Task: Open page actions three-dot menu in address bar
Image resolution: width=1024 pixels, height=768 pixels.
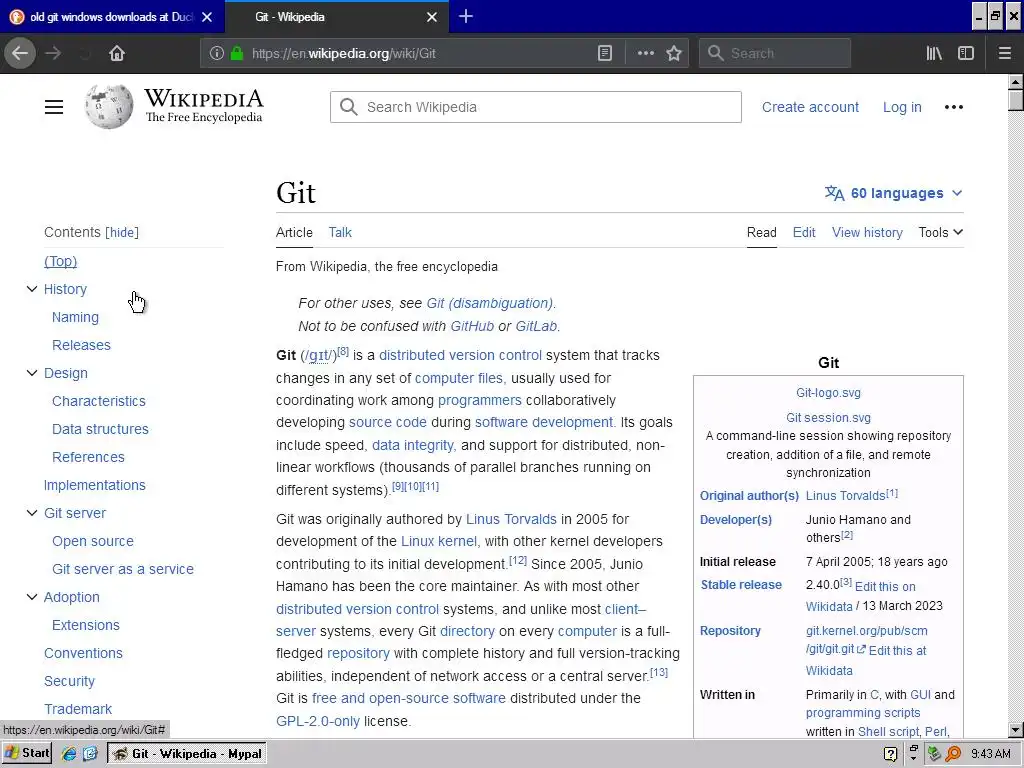Action: 645,54
